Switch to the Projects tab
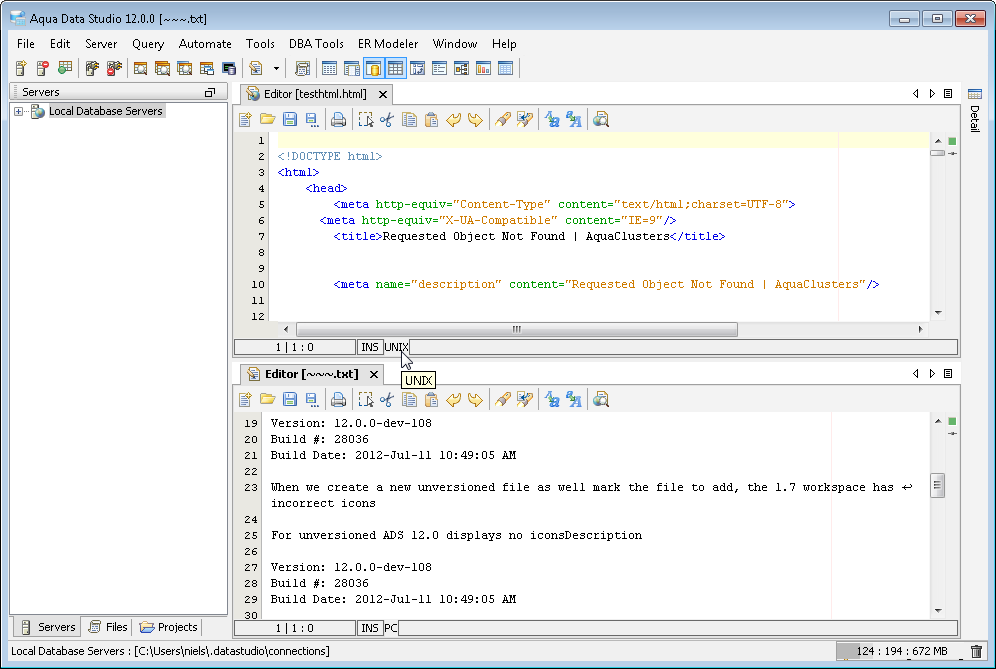 tap(169, 627)
